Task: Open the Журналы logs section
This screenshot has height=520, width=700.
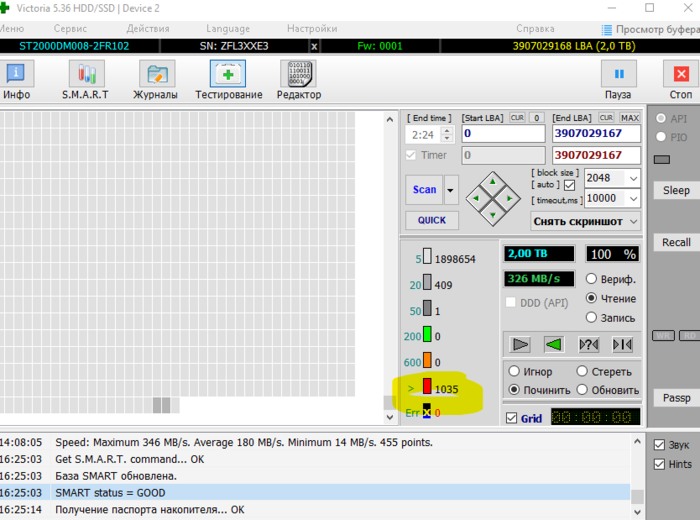Action: pos(156,79)
